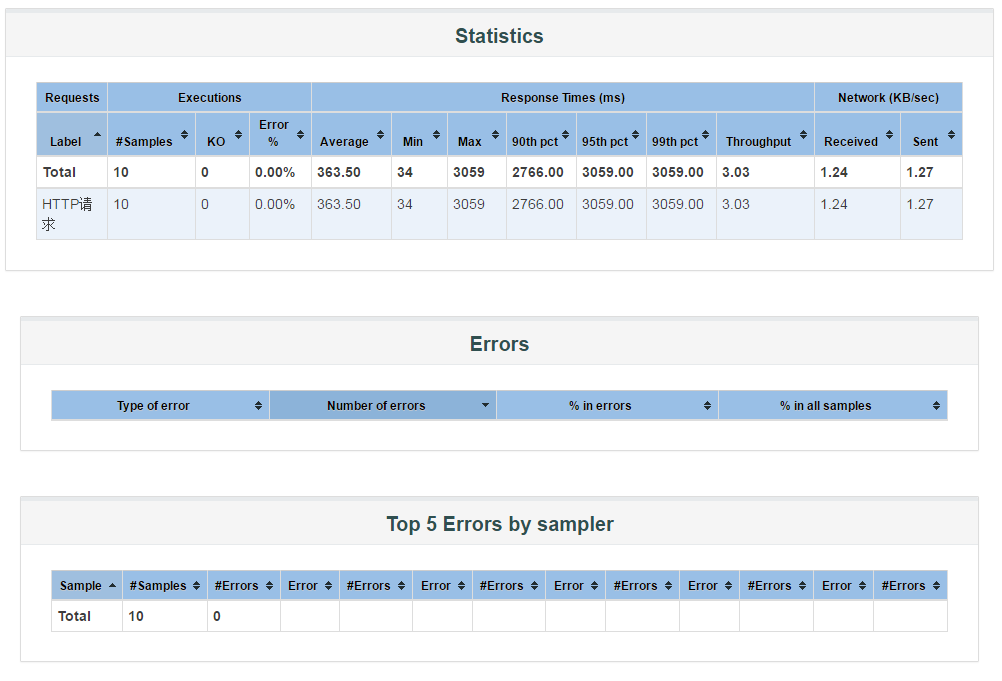
Task: Sort Errors table by Type of error
Action: [258, 406]
